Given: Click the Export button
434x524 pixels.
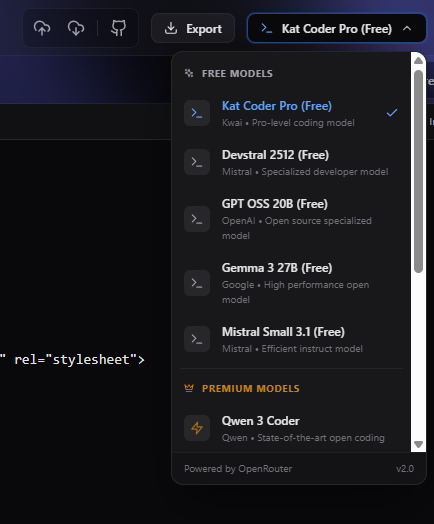Looking at the screenshot, I should [x=193, y=28].
